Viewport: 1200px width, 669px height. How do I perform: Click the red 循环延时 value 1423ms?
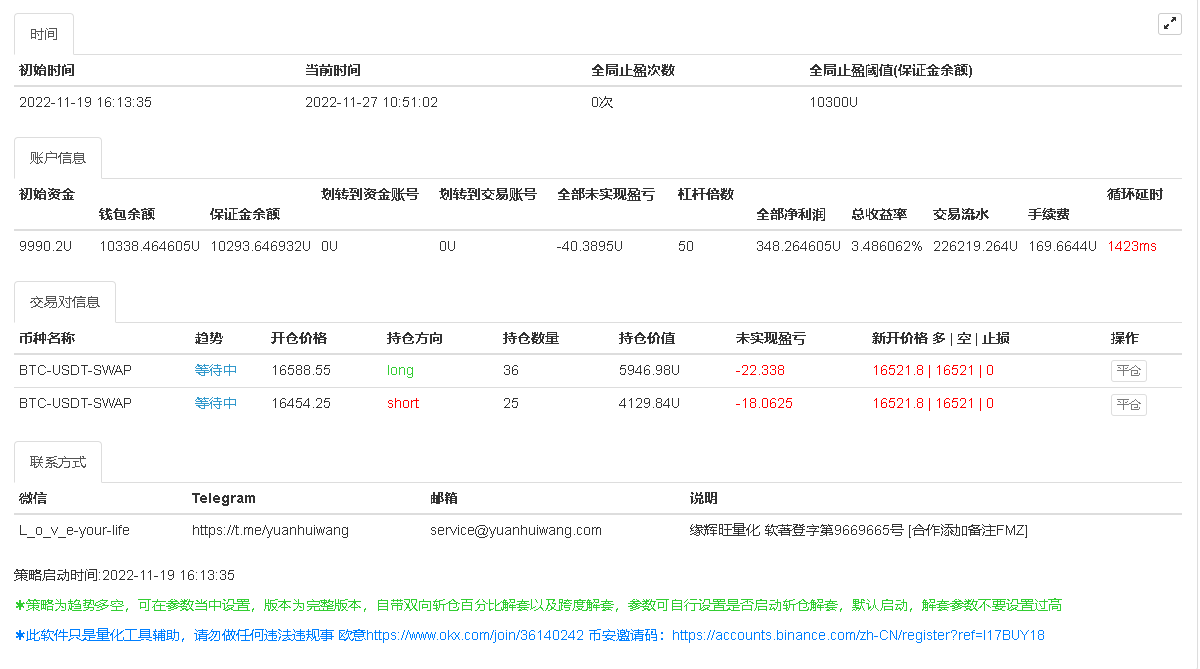pyautogui.click(x=1130, y=245)
